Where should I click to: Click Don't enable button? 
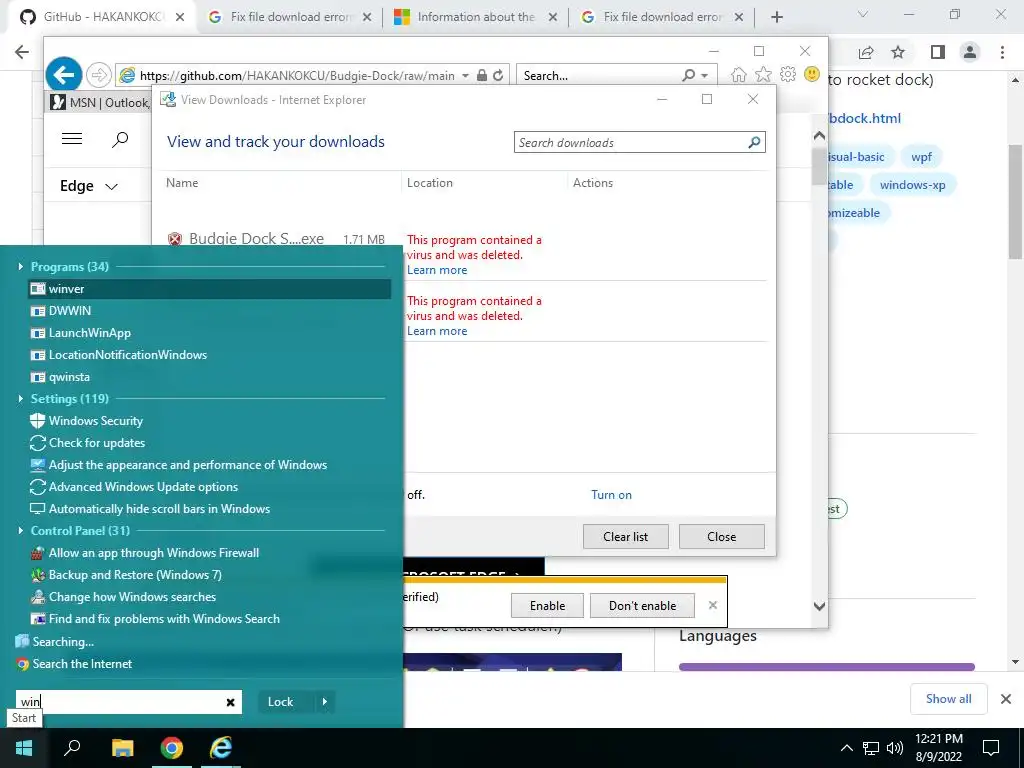coord(643,605)
